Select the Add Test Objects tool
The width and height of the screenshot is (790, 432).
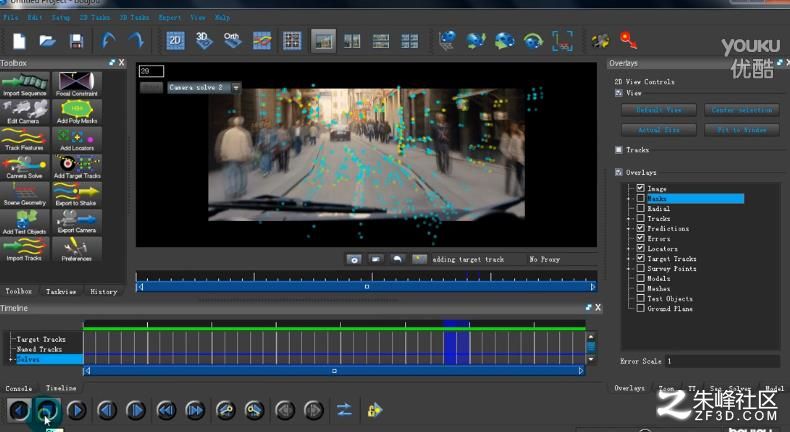pos(25,221)
